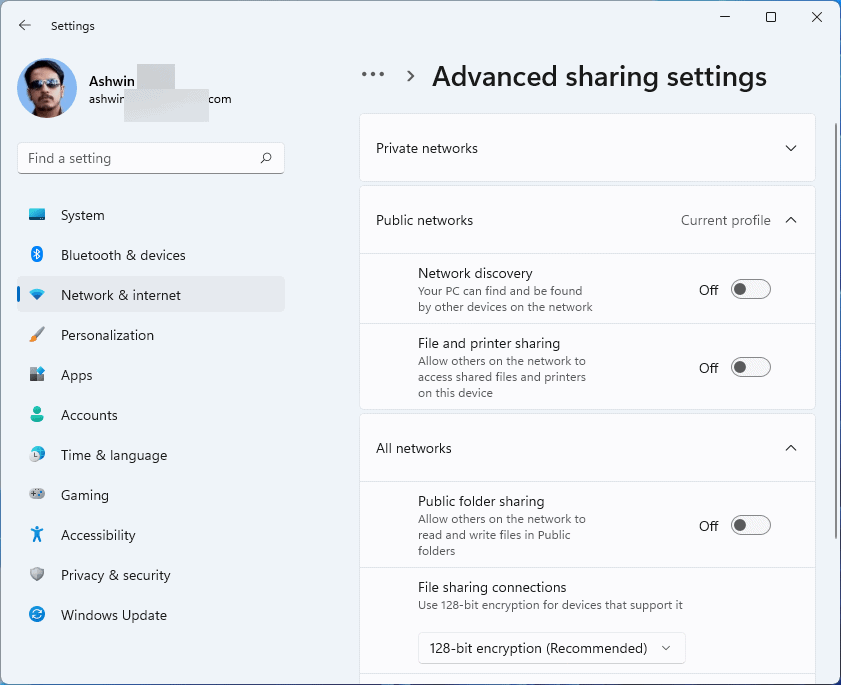The width and height of the screenshot is (841, 685).
Task: Click the Apps icon in sidebar
Action: 37,374
